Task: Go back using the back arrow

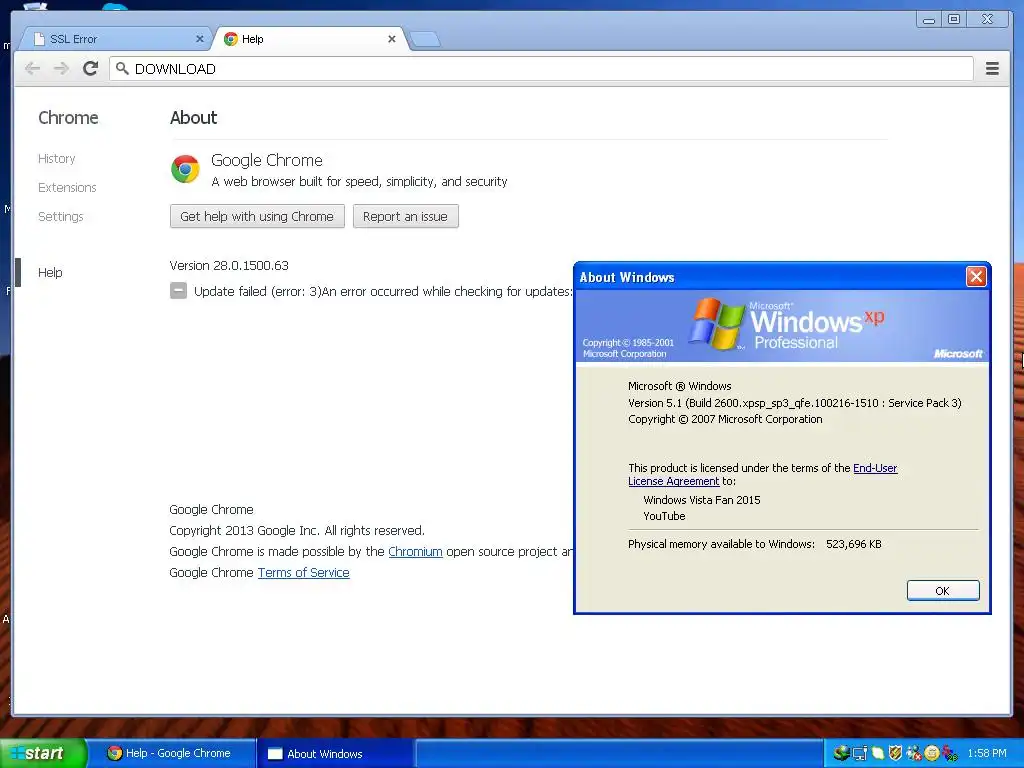Action: coord(32,69)
